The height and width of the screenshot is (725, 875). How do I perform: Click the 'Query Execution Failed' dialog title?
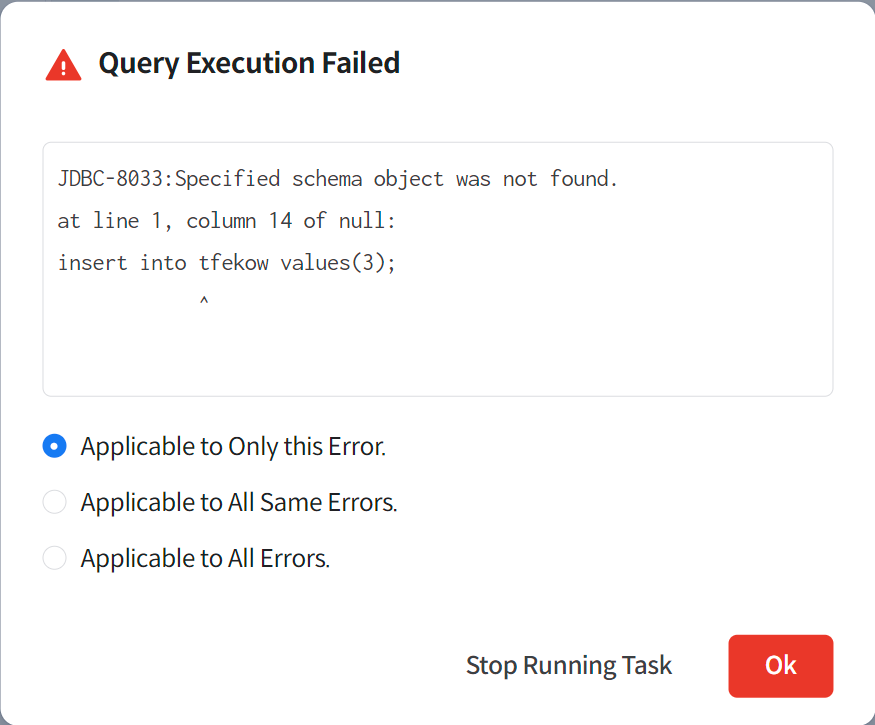pos(248,63)
